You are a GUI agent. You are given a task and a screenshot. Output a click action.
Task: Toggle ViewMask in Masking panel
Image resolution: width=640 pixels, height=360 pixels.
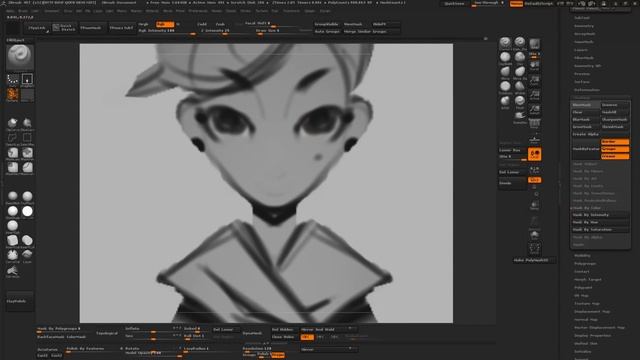(x=586, y=105)
